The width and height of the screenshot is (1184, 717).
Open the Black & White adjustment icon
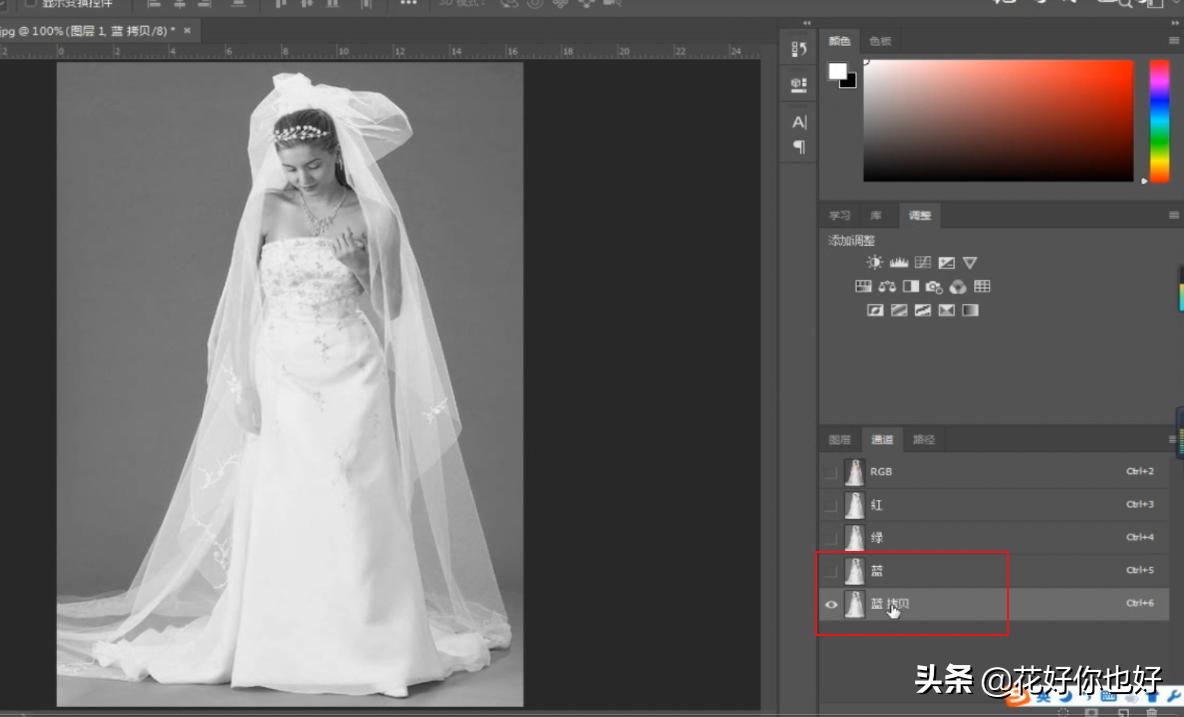pos(911,287)
